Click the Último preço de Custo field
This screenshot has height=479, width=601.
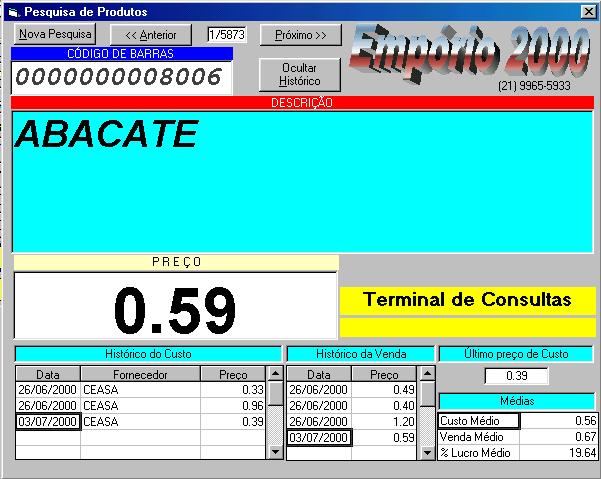pos(516,376)
